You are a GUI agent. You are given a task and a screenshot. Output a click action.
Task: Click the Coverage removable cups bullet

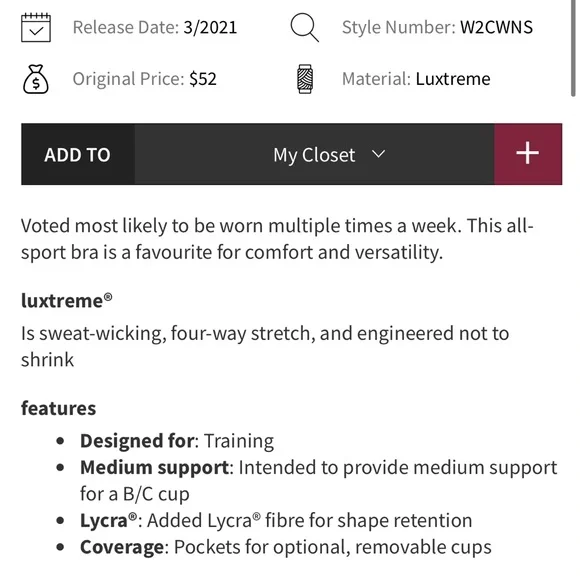coord(286,547)
